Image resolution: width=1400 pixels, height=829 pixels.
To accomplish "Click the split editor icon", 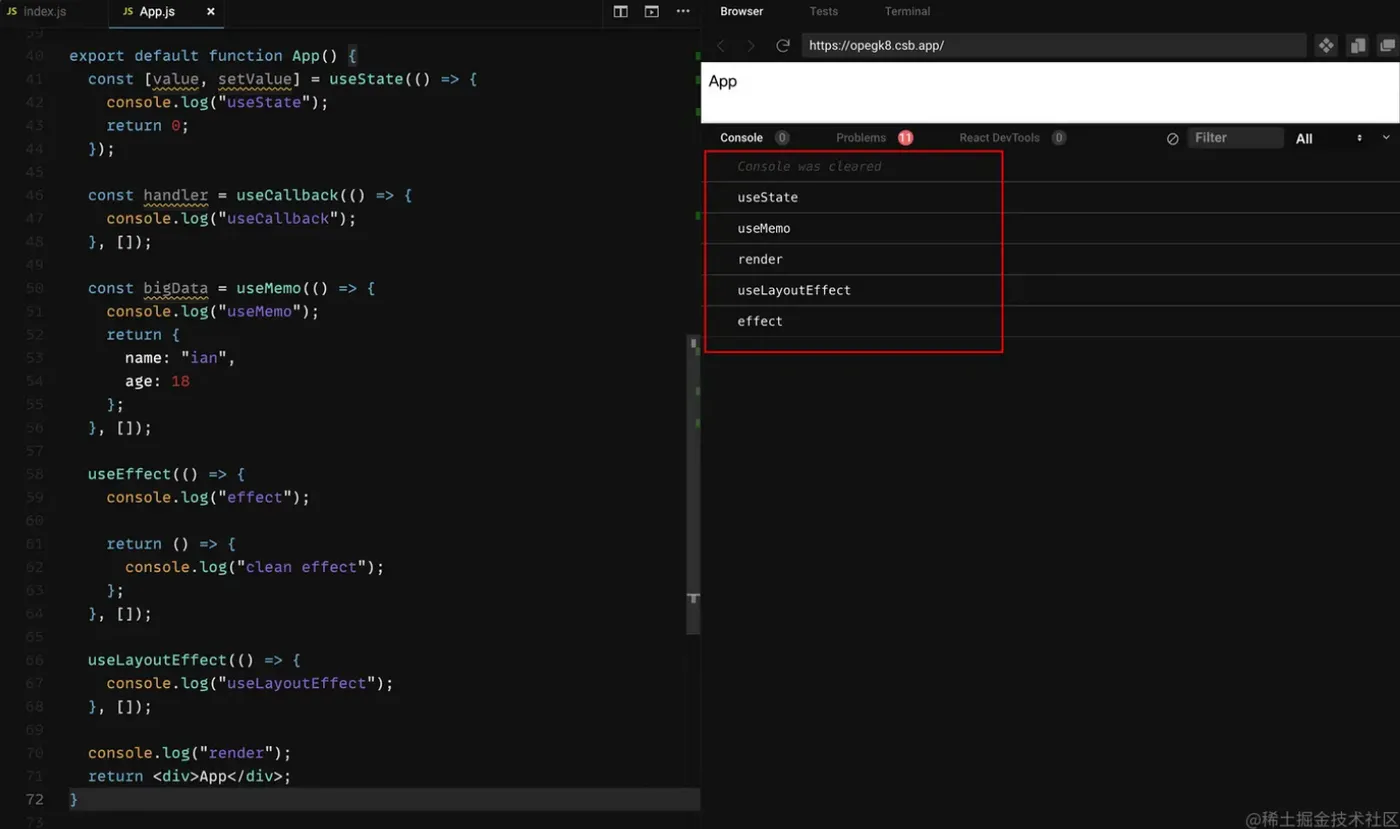I will point(621,12).
